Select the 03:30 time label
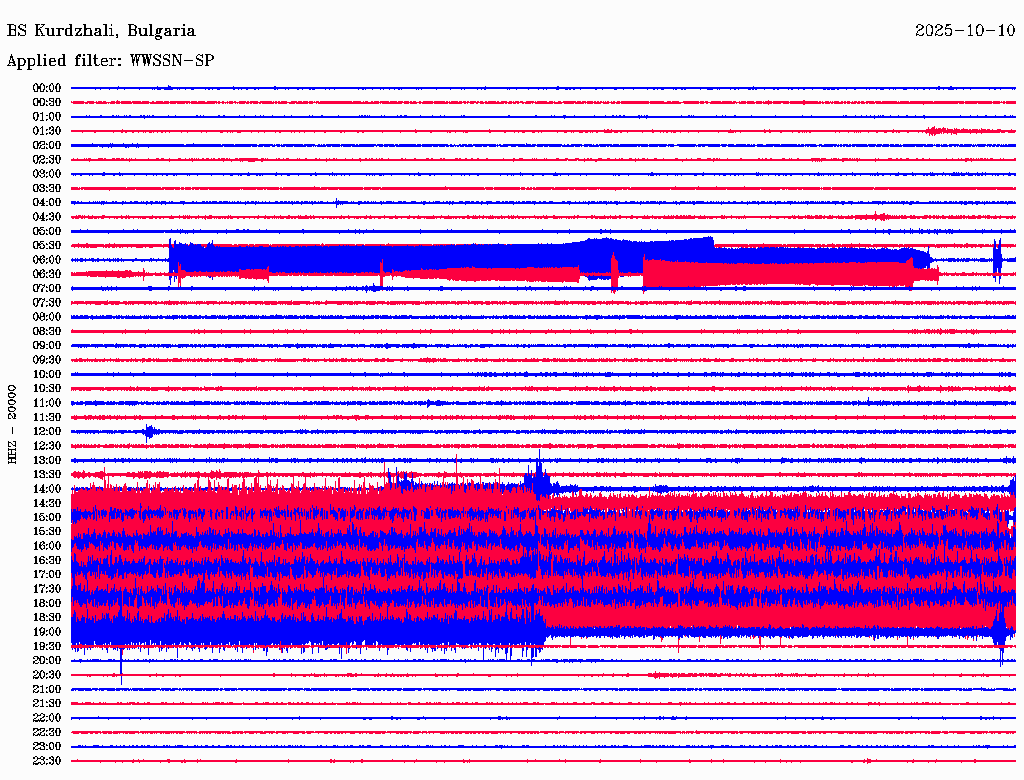1024x780 pixels. [47, 188]
